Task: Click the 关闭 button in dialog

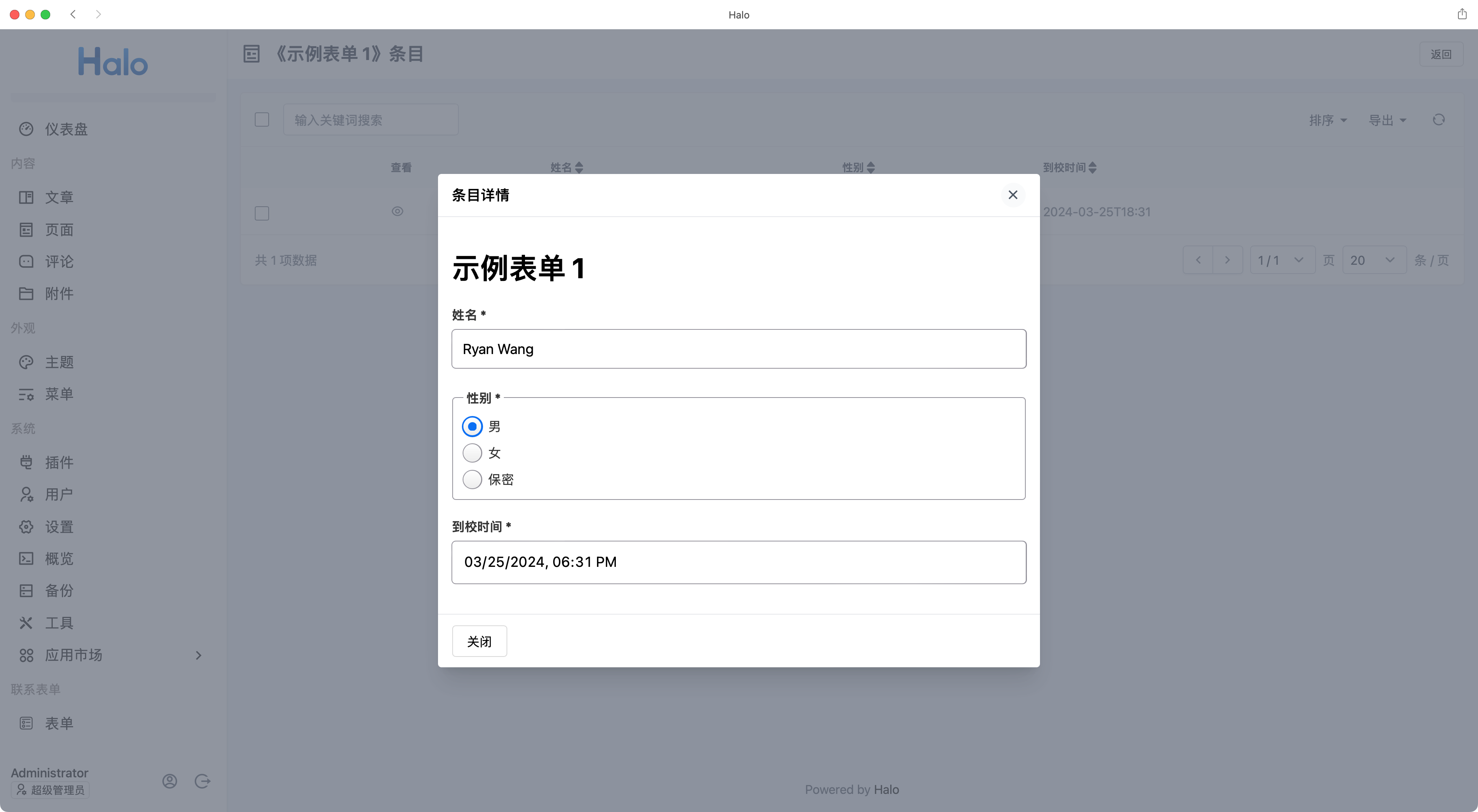Action: [x=479, y=641]
